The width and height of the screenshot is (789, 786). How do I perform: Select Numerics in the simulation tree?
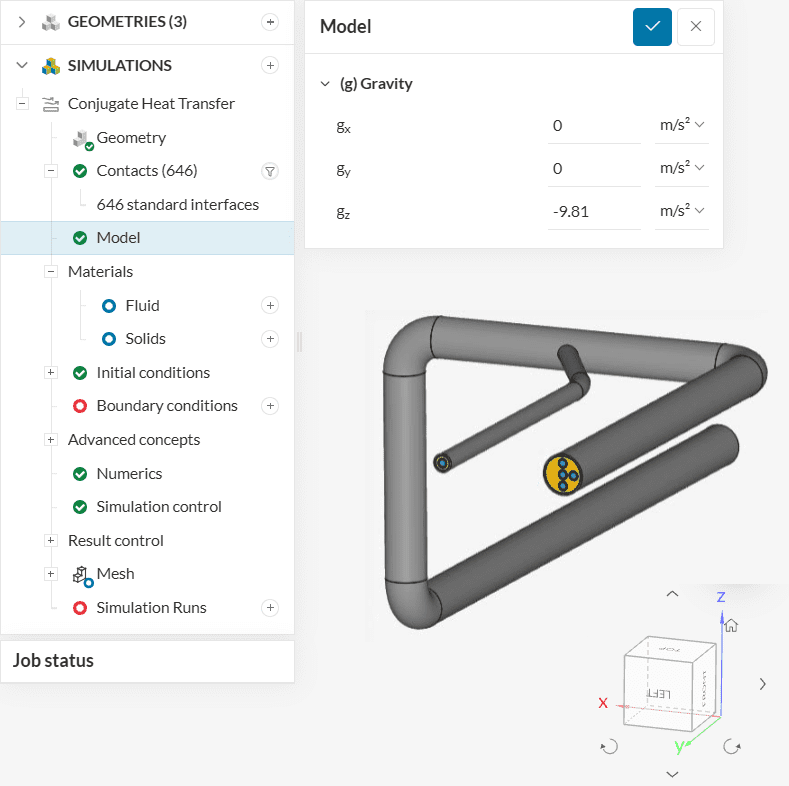click(129, 474)
